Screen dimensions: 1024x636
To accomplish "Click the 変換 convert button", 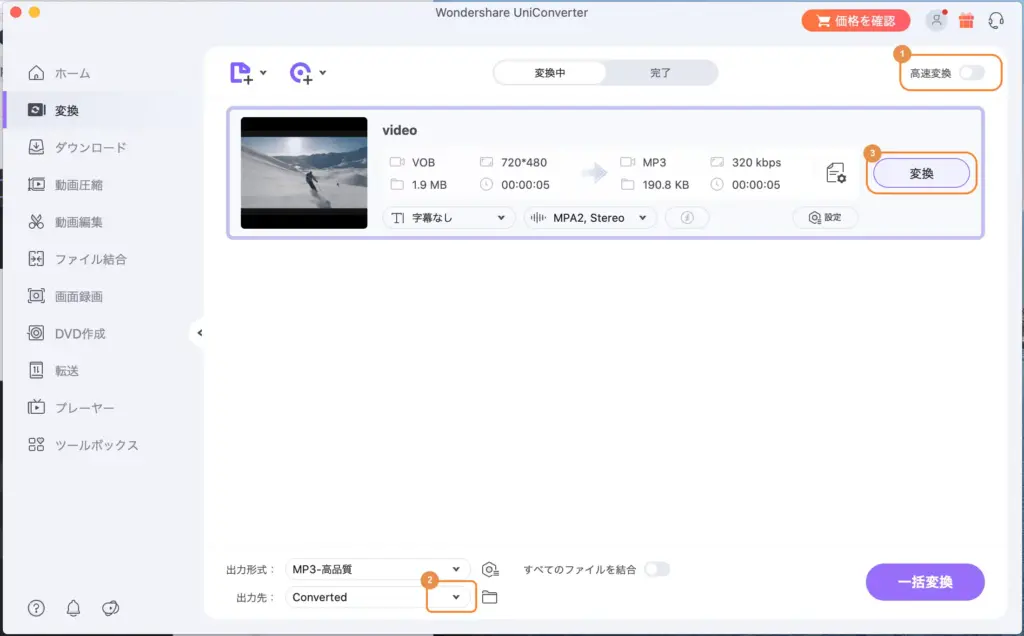I will click(x=921, y=172).
